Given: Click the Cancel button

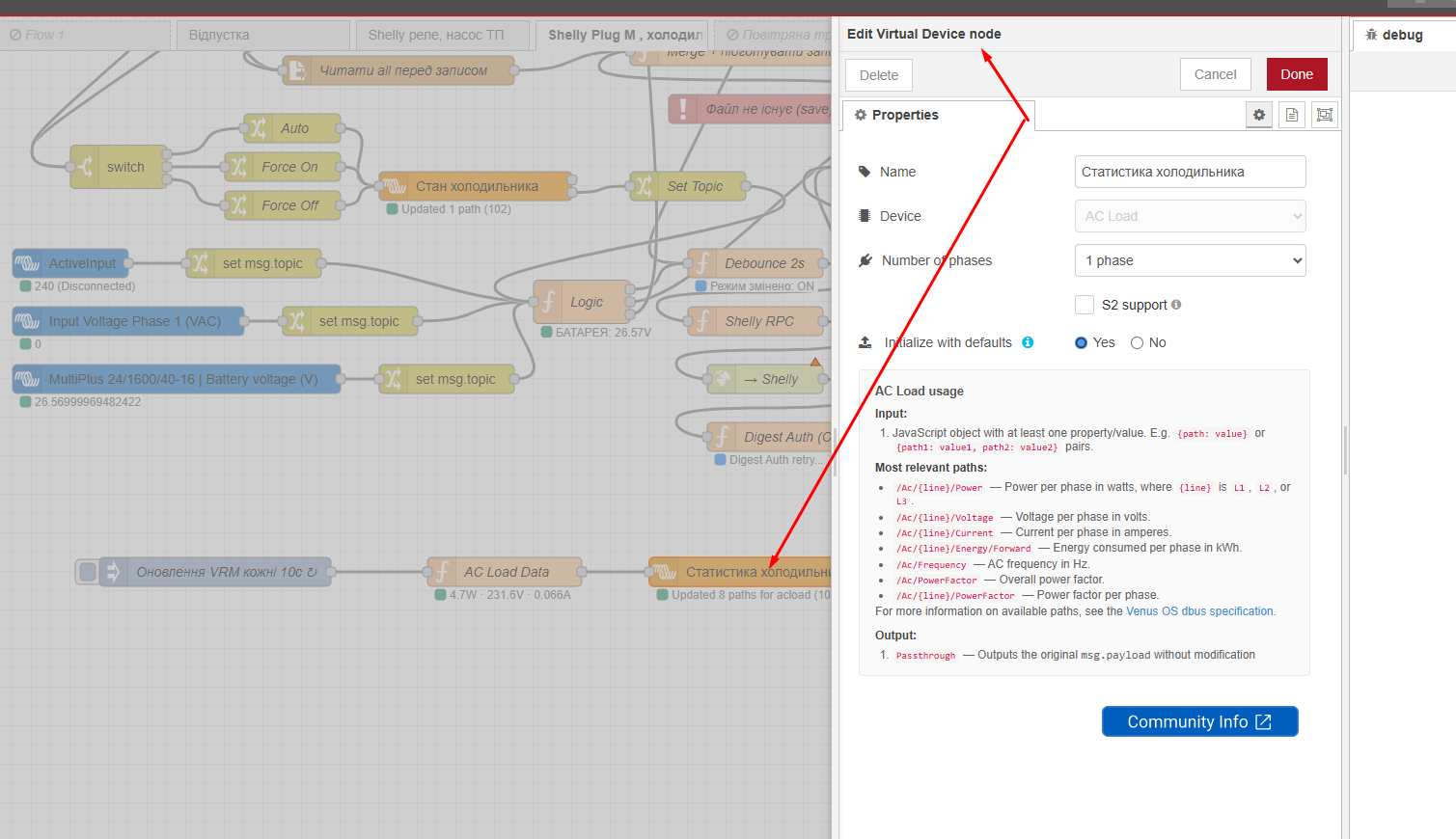Looking at the screenshot, I should pos(1215,74).
